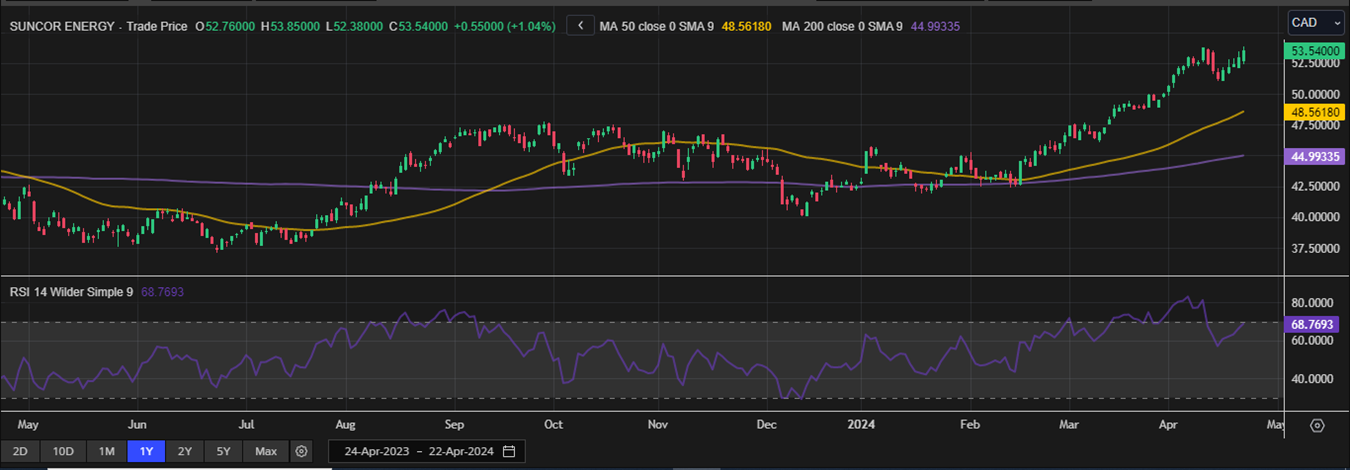Click the 50.0000 price axis label
Image resolution: width=1350 pixels, height=470 pixels.
pyautogui.click(x=1315, y=94)
